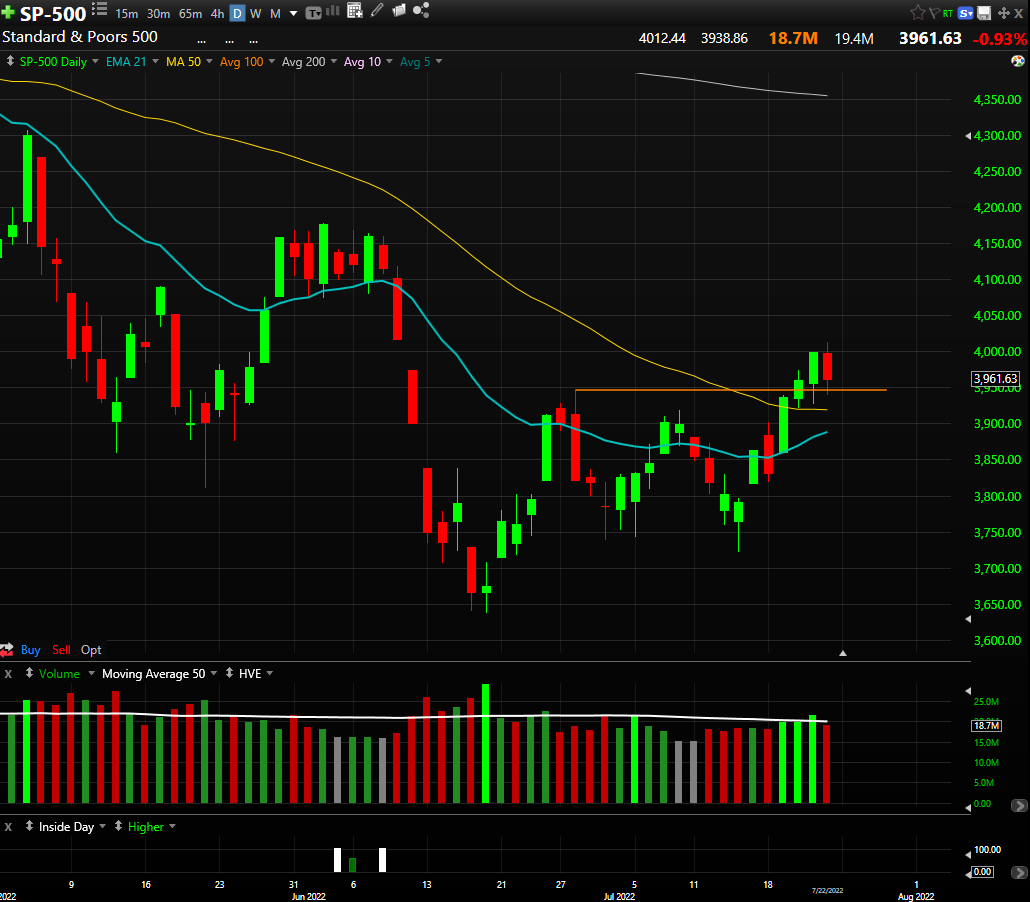Click the green RT real-time indicator

[948, 13]
